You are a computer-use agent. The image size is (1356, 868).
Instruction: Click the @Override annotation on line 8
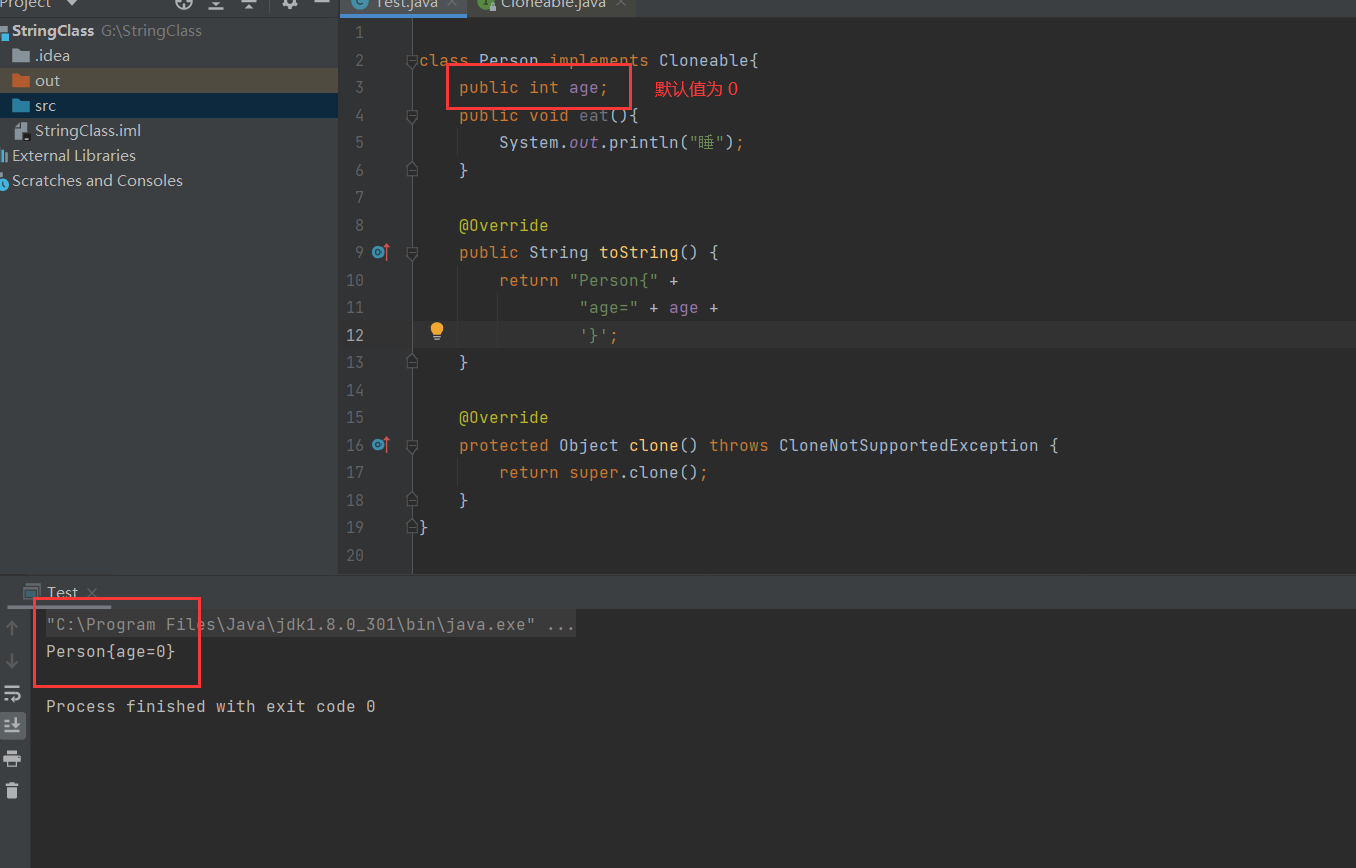click(x=503, y=226)
